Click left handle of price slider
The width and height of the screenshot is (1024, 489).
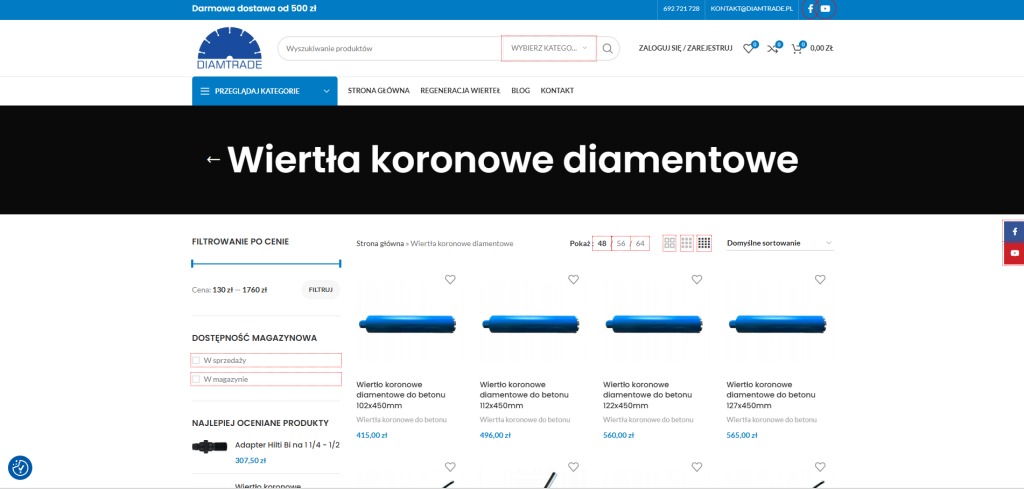[x=192, y=264]
